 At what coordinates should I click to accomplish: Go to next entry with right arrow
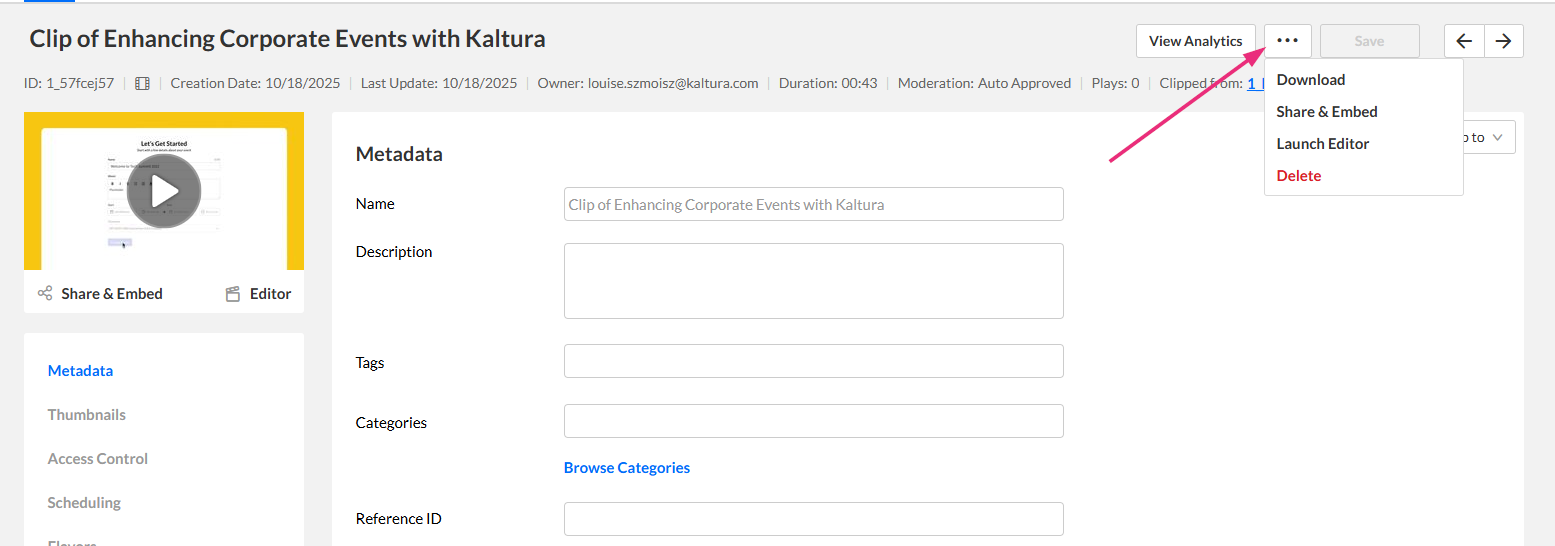(1503, 41)
